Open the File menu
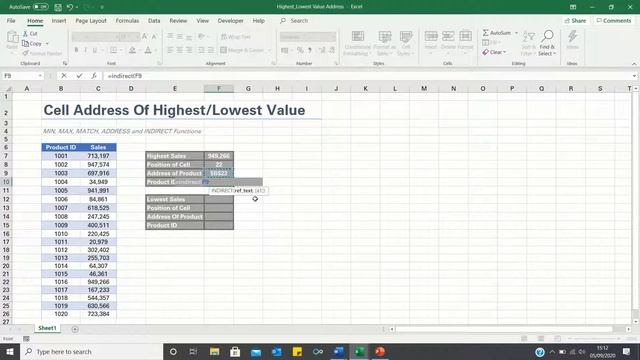The height and width of the screenshot is (360, 640). pyautogui.click(x=11, y=20)
